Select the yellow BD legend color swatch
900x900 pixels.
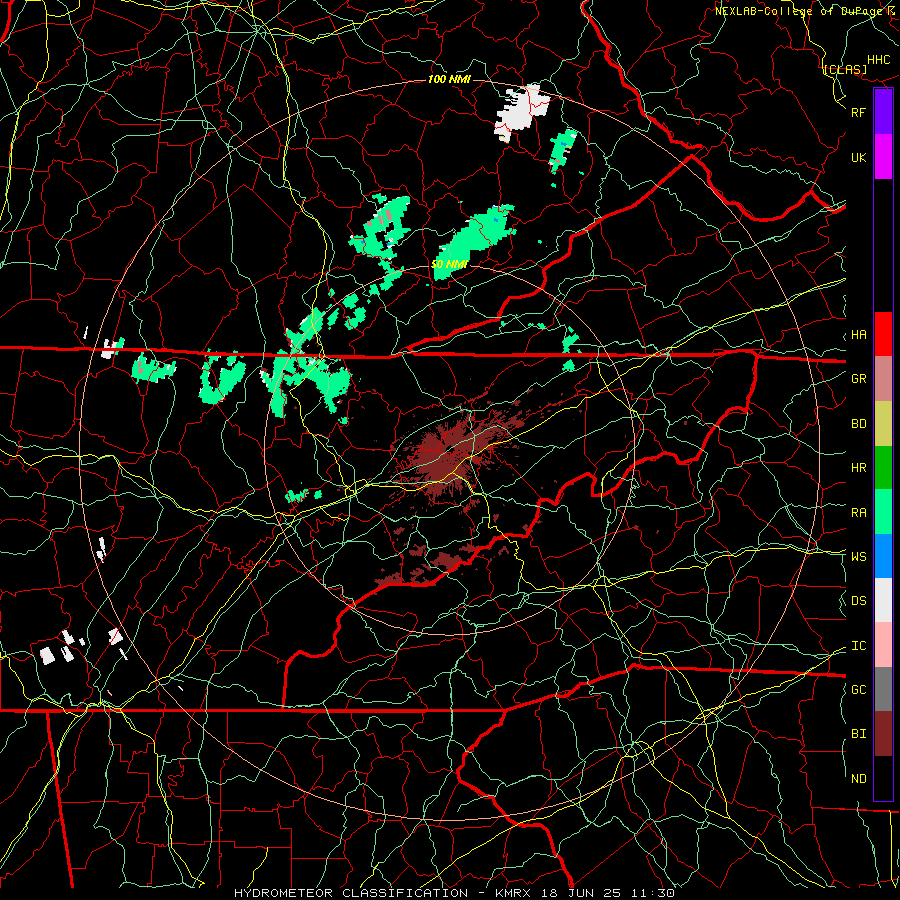click(883, 424)
